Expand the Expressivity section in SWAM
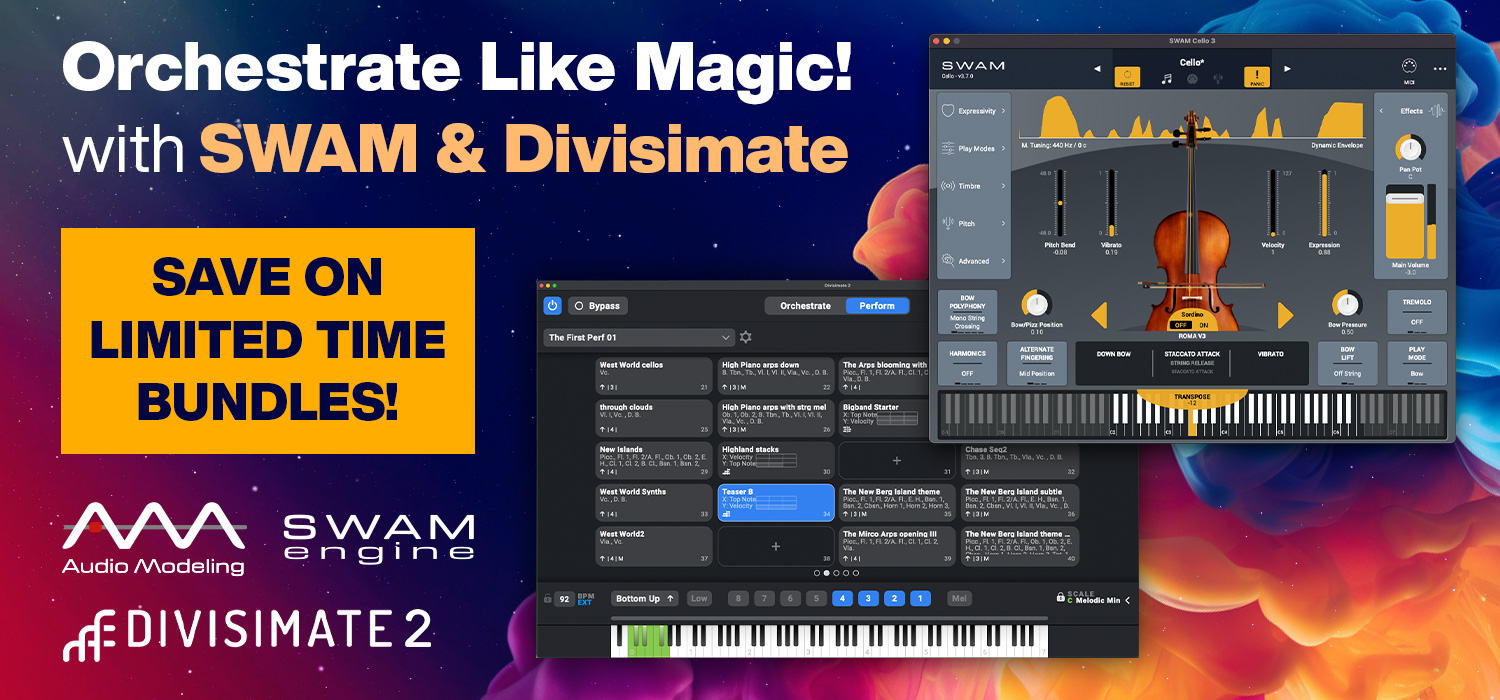The height and width of the screenshot is (700, 1500). tap(975, 111)
